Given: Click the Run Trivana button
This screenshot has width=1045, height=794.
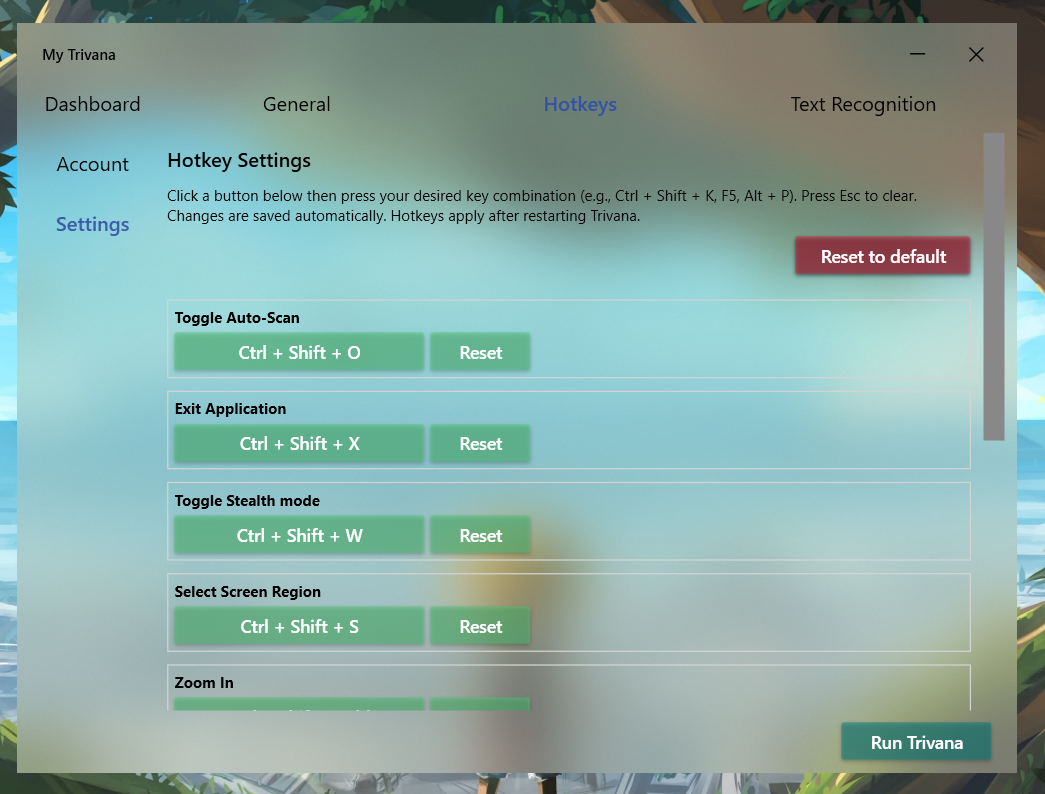Looking at the screenshot, I should [x=916, y=742].
